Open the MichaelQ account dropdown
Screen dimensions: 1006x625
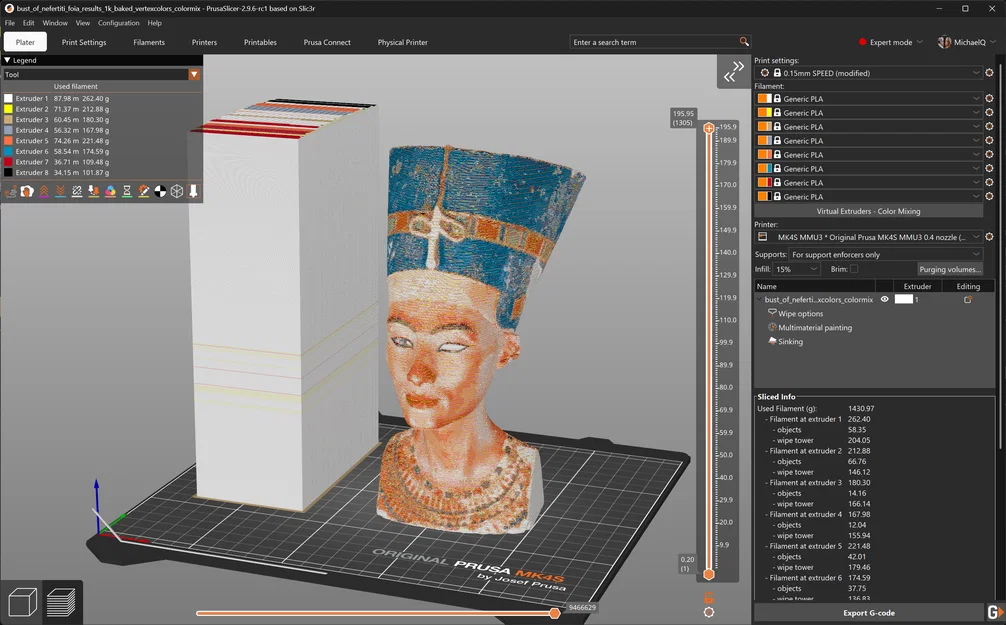point(967,42)
